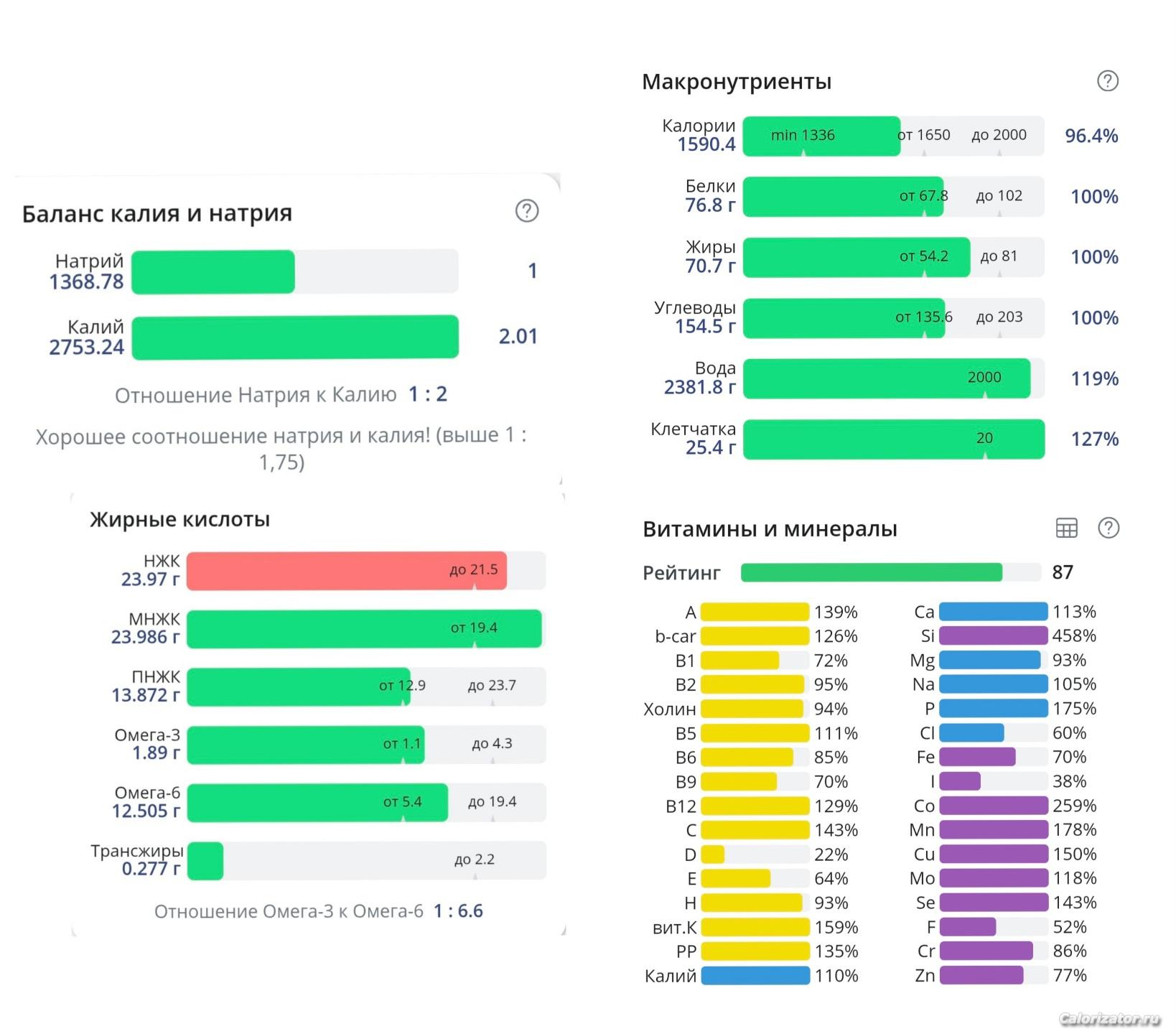
Task: Click the Клетчатка fiber bar
Action: coord(893,439)
